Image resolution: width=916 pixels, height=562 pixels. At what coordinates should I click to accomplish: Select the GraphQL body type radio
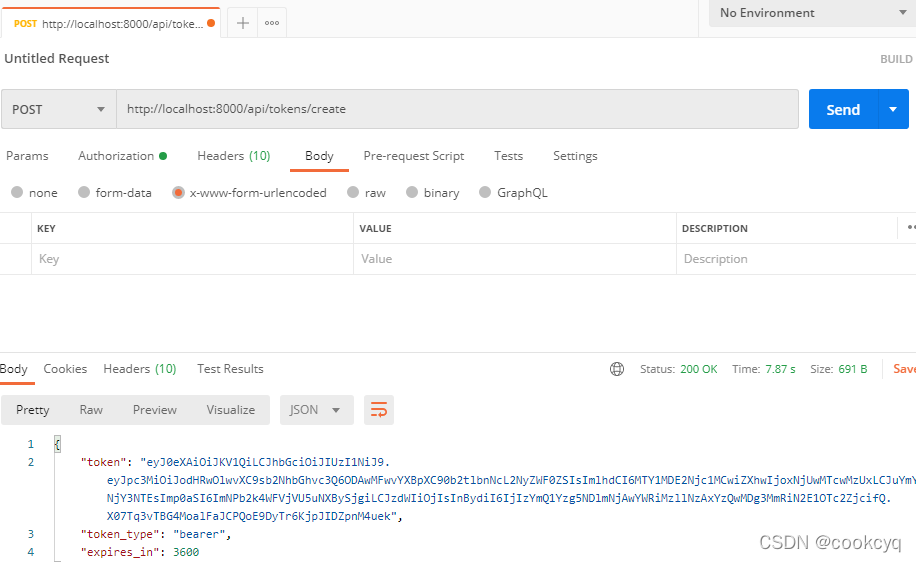coord(485,192)
